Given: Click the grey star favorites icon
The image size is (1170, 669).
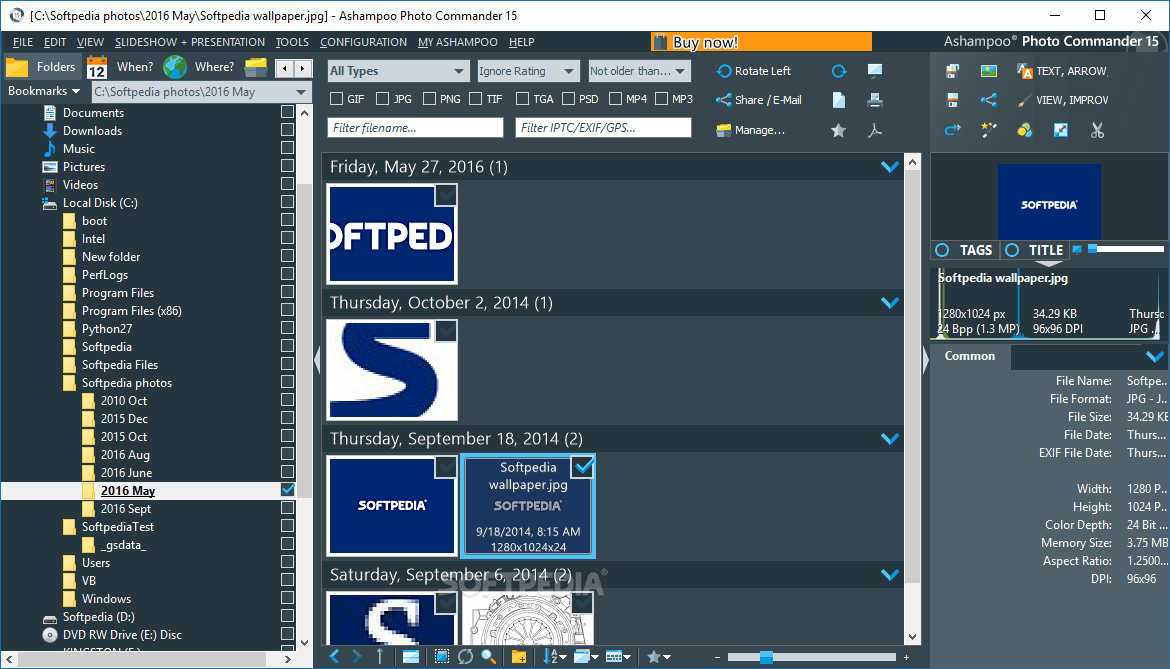Looking at the screenshot, I should click(x=839, y=131).
